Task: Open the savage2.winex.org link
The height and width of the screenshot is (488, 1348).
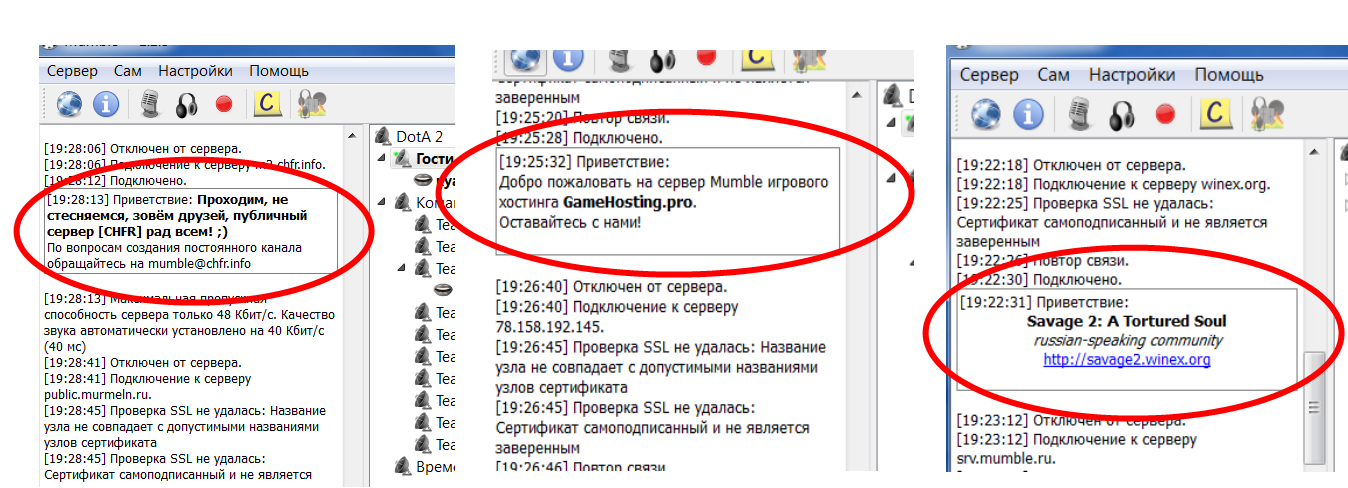Action: (x=1126, y=360)
